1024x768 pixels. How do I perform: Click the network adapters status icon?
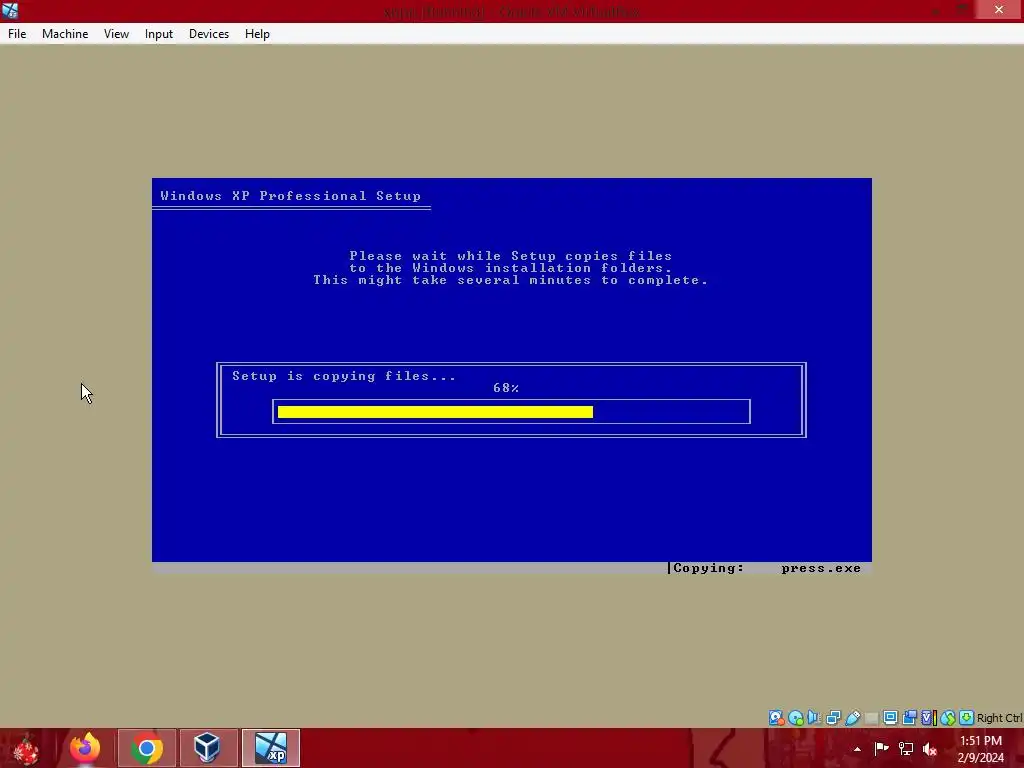[833, 718]
